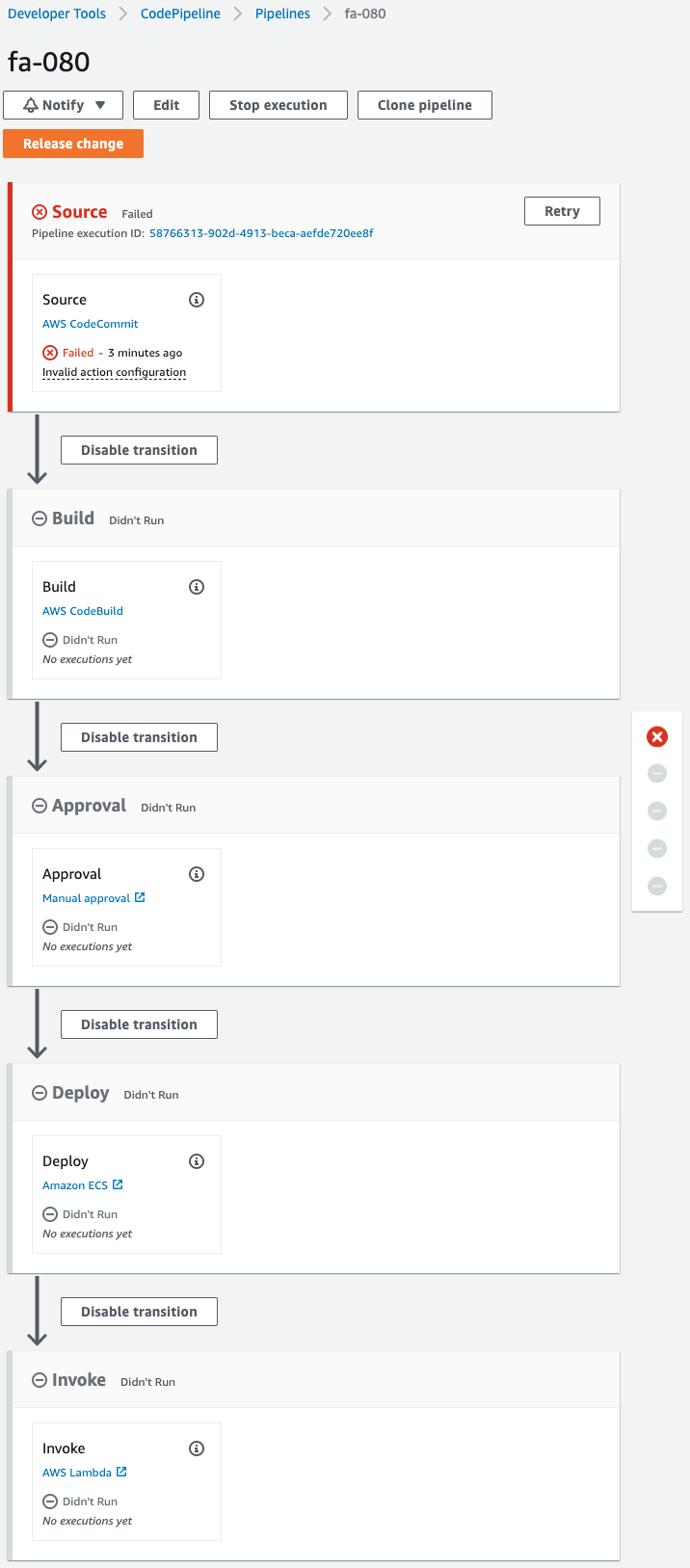Disable transition between Deploy and Invoke
This screenshot has width=690, height=1568.
click(139, 1312)
